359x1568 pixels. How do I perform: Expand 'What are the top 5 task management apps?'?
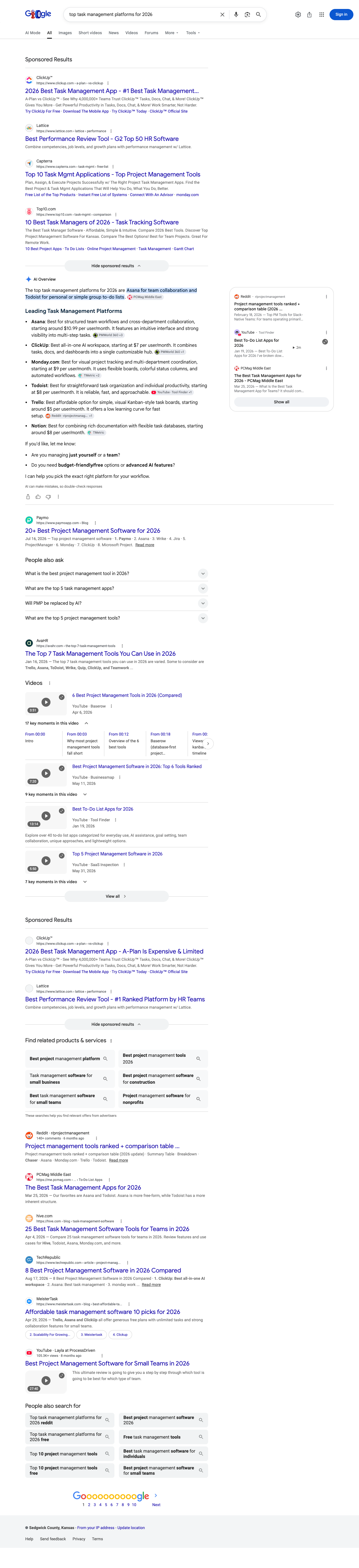(116, 588)
